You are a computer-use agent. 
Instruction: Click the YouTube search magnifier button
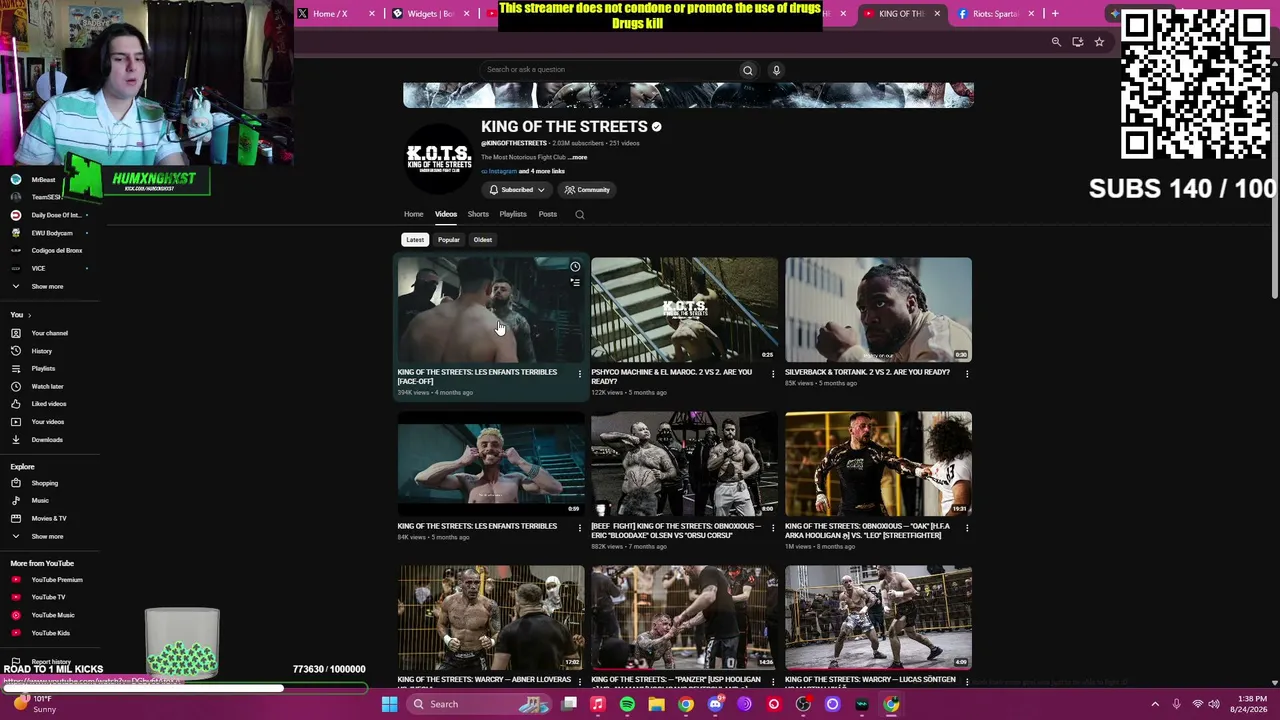point(747,70)
